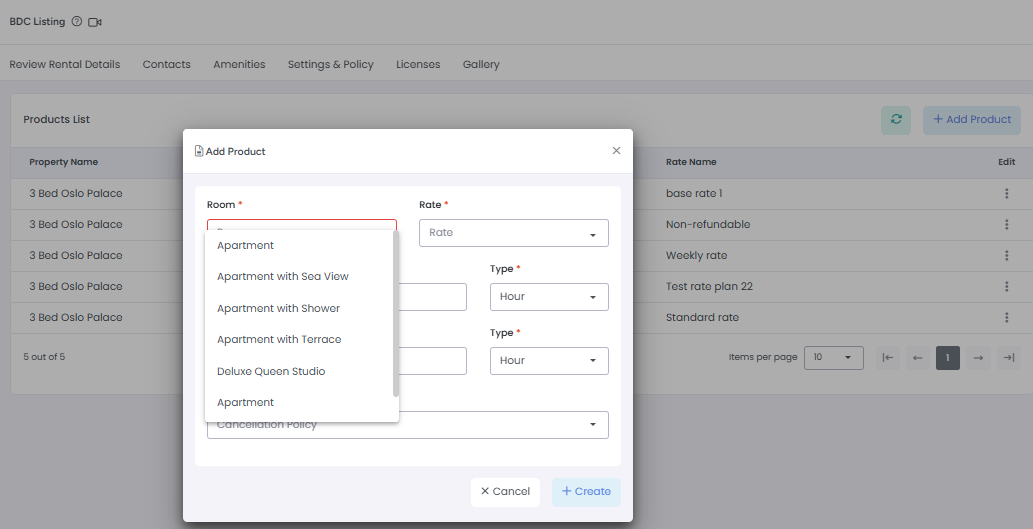1033x529 pixels.
Task: Switch to Licenses tab
Action: click(x=418, y=65)
